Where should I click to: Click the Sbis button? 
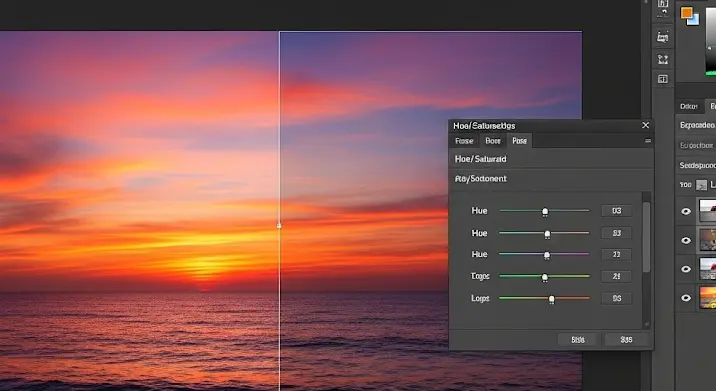(x=578, y=339)
